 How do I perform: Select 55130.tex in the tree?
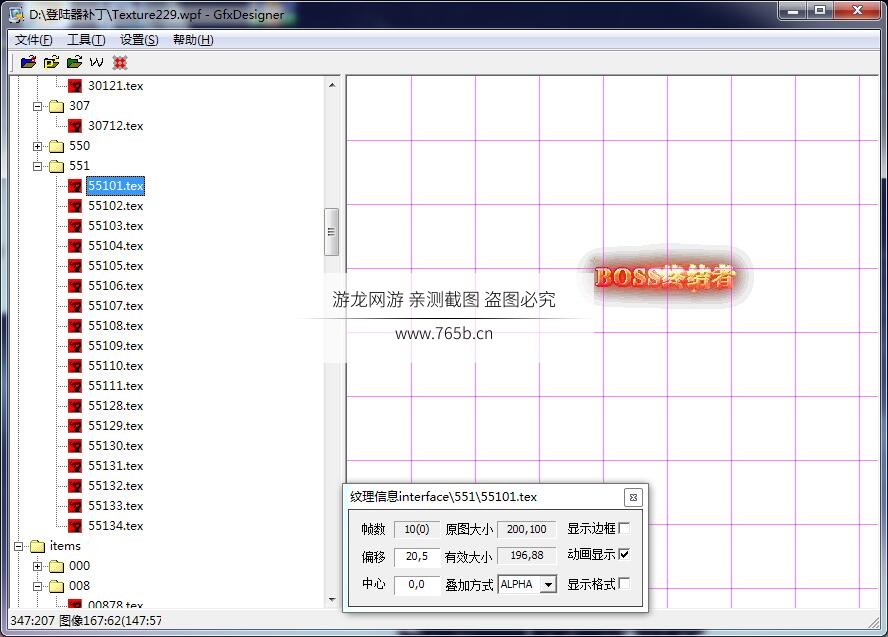point(116,446)
